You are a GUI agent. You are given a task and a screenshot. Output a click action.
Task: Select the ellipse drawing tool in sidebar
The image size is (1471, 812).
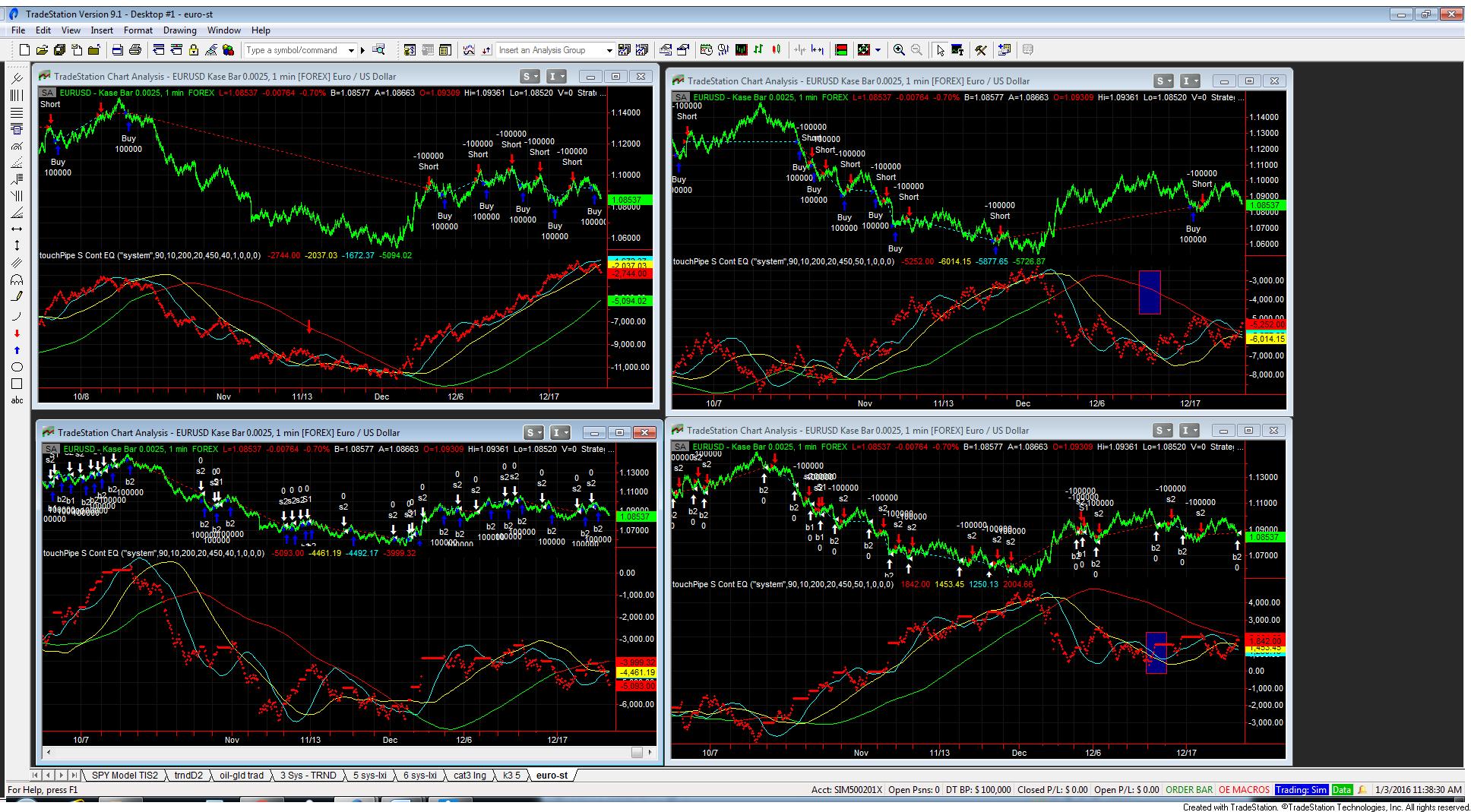(x=17, y=367)
